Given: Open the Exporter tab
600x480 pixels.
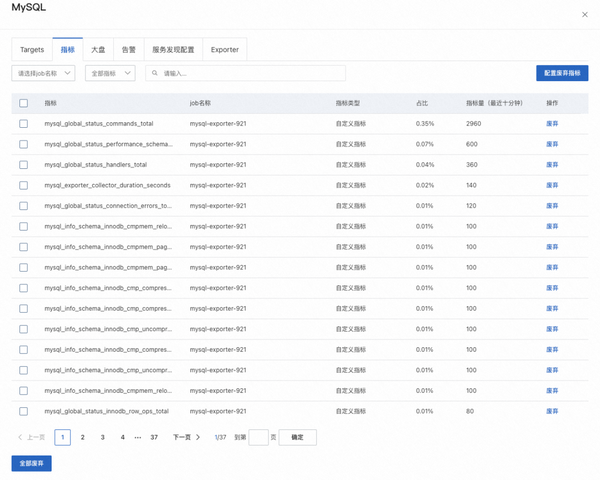Looking at the screenshot, I should pos(225,50).
